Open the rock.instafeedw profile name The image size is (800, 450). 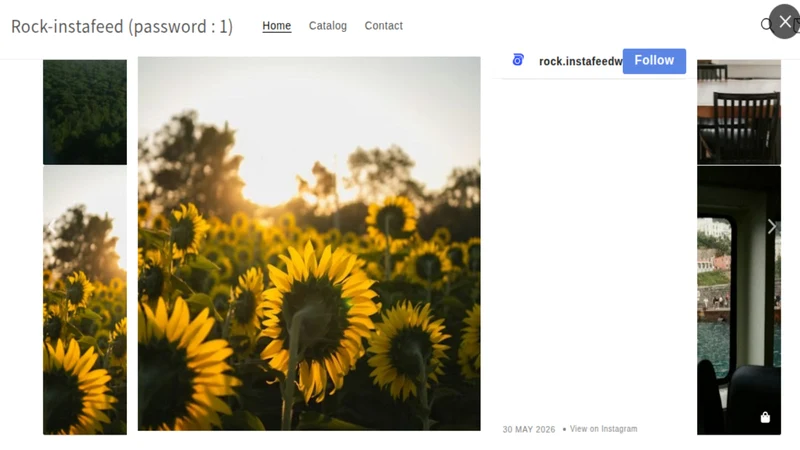point(581,61)
